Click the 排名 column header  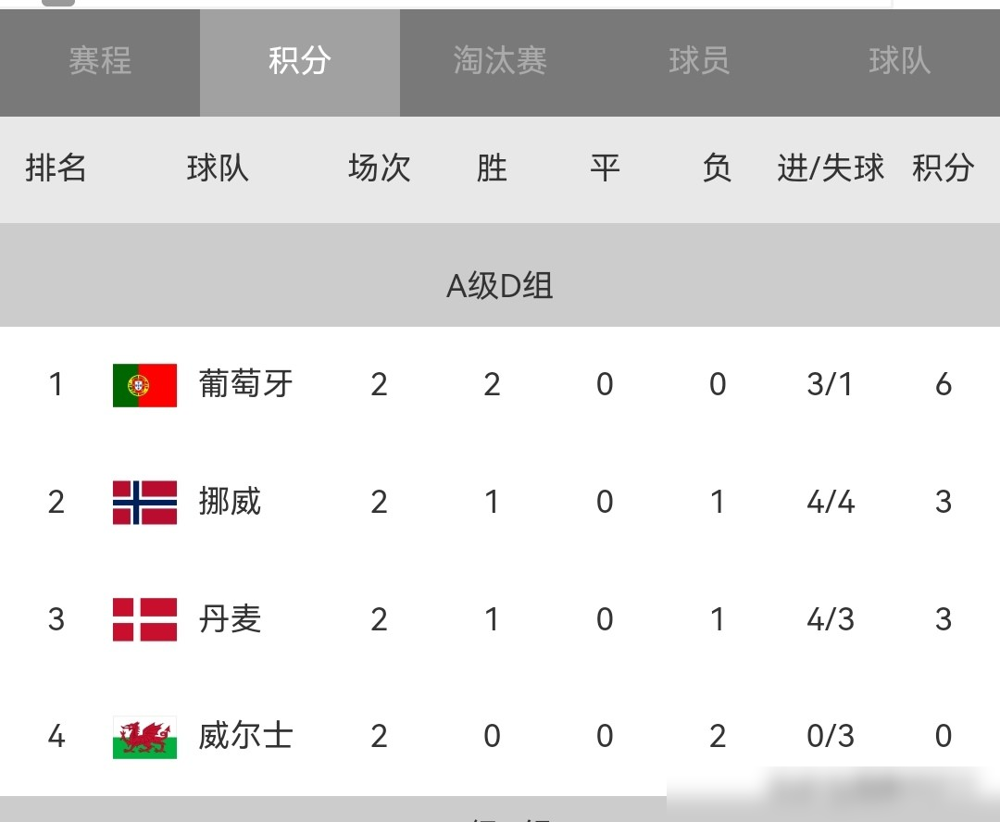[x=56, y=168]
